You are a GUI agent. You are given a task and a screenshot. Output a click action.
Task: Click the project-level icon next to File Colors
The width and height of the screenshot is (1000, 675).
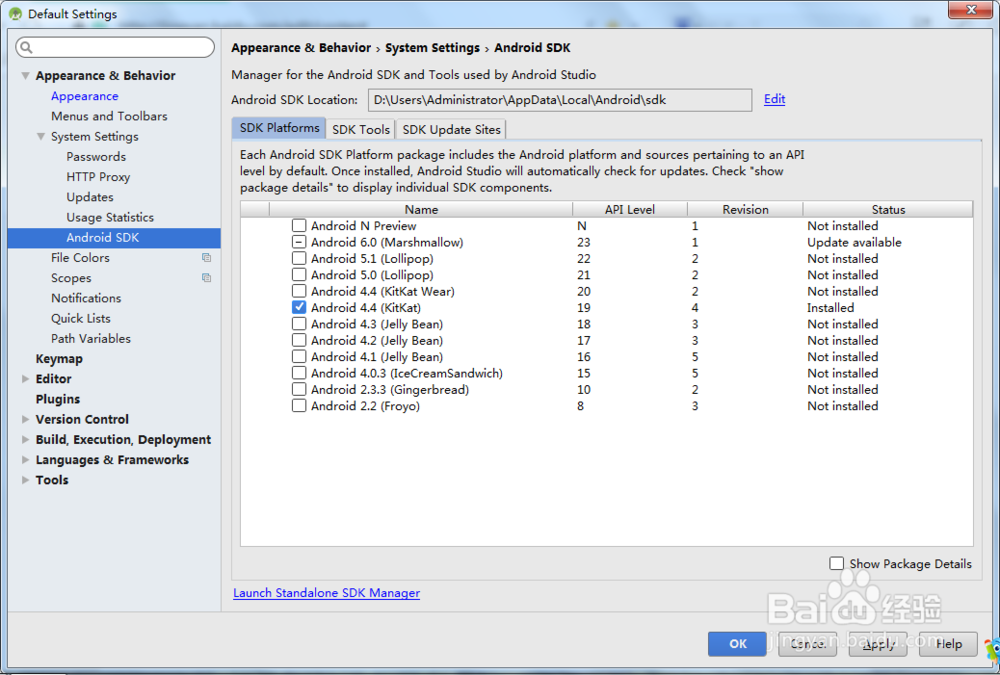[207, 258]
